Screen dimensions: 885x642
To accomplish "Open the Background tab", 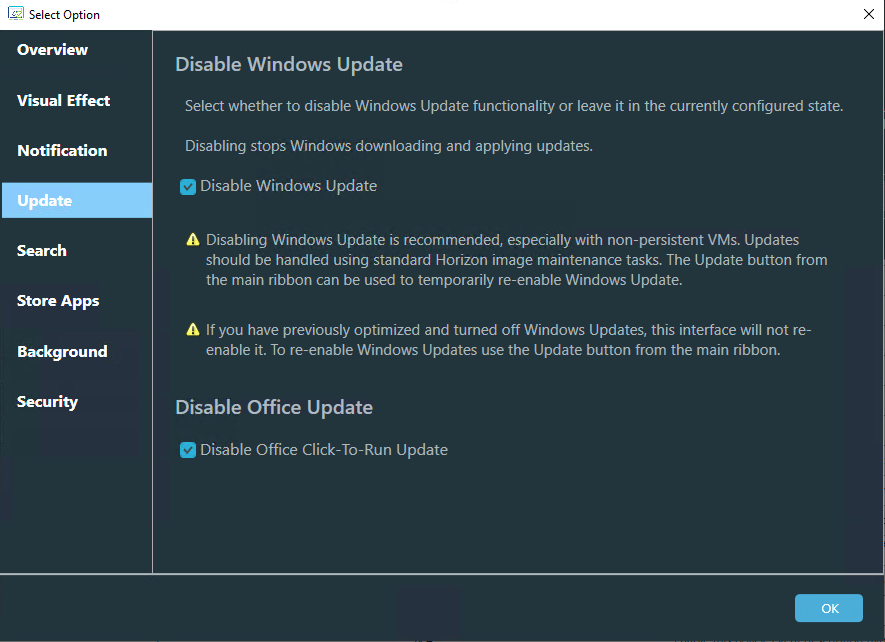I will pos(62,351).
